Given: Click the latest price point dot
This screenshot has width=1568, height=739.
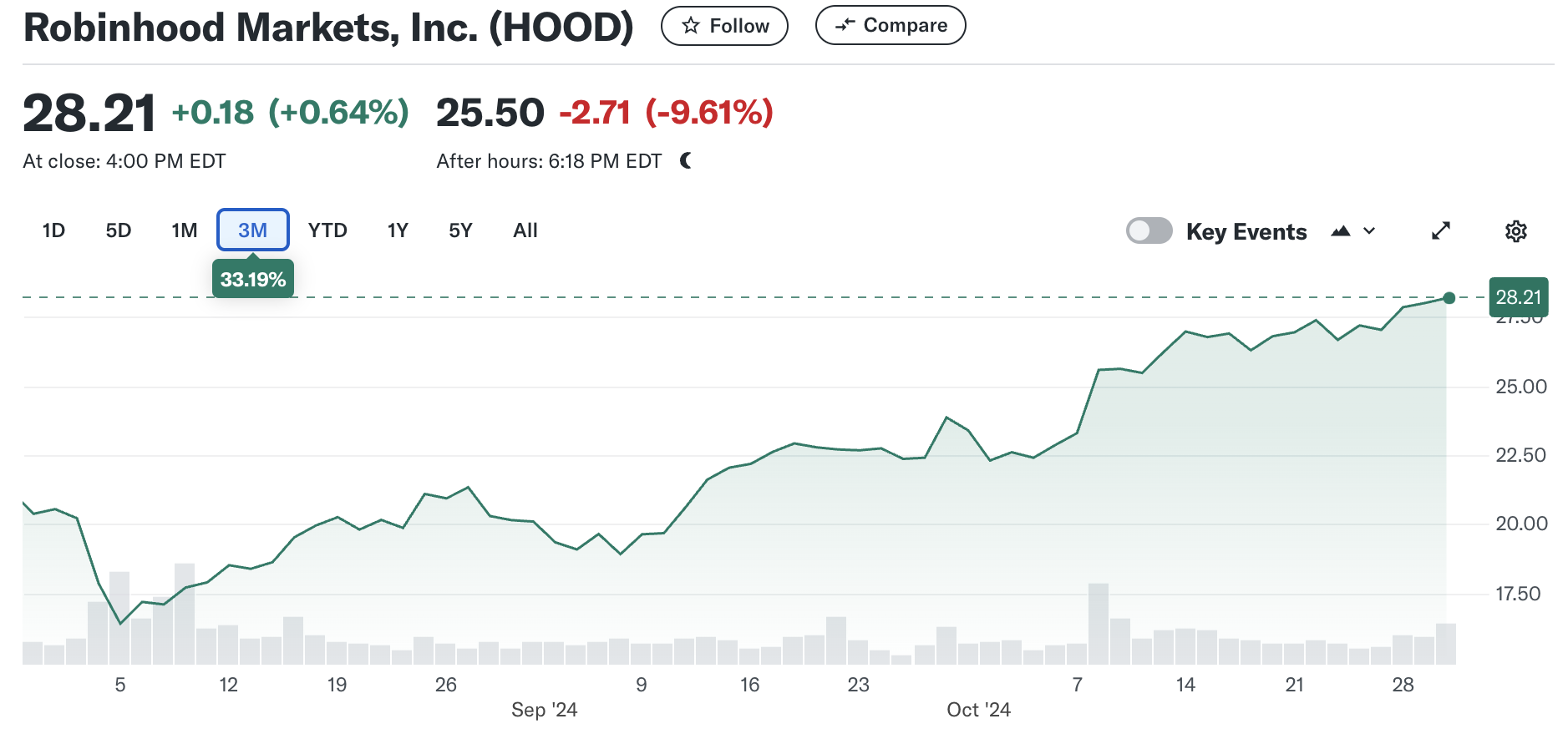Looking at the screenshot, I should [1449, 298].
